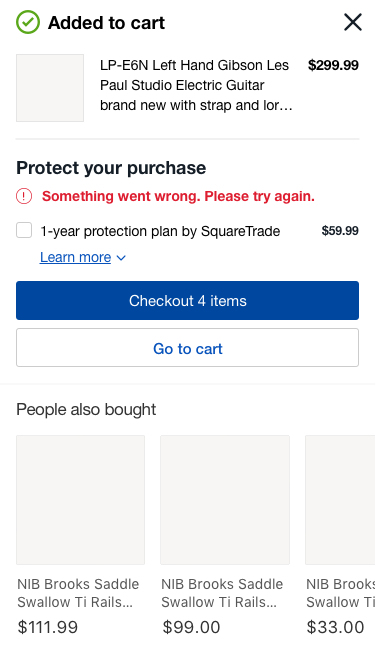Click the green Added to cart checkmark icon
This screenshot has height=667, width=375.
[x=28, y=22]
